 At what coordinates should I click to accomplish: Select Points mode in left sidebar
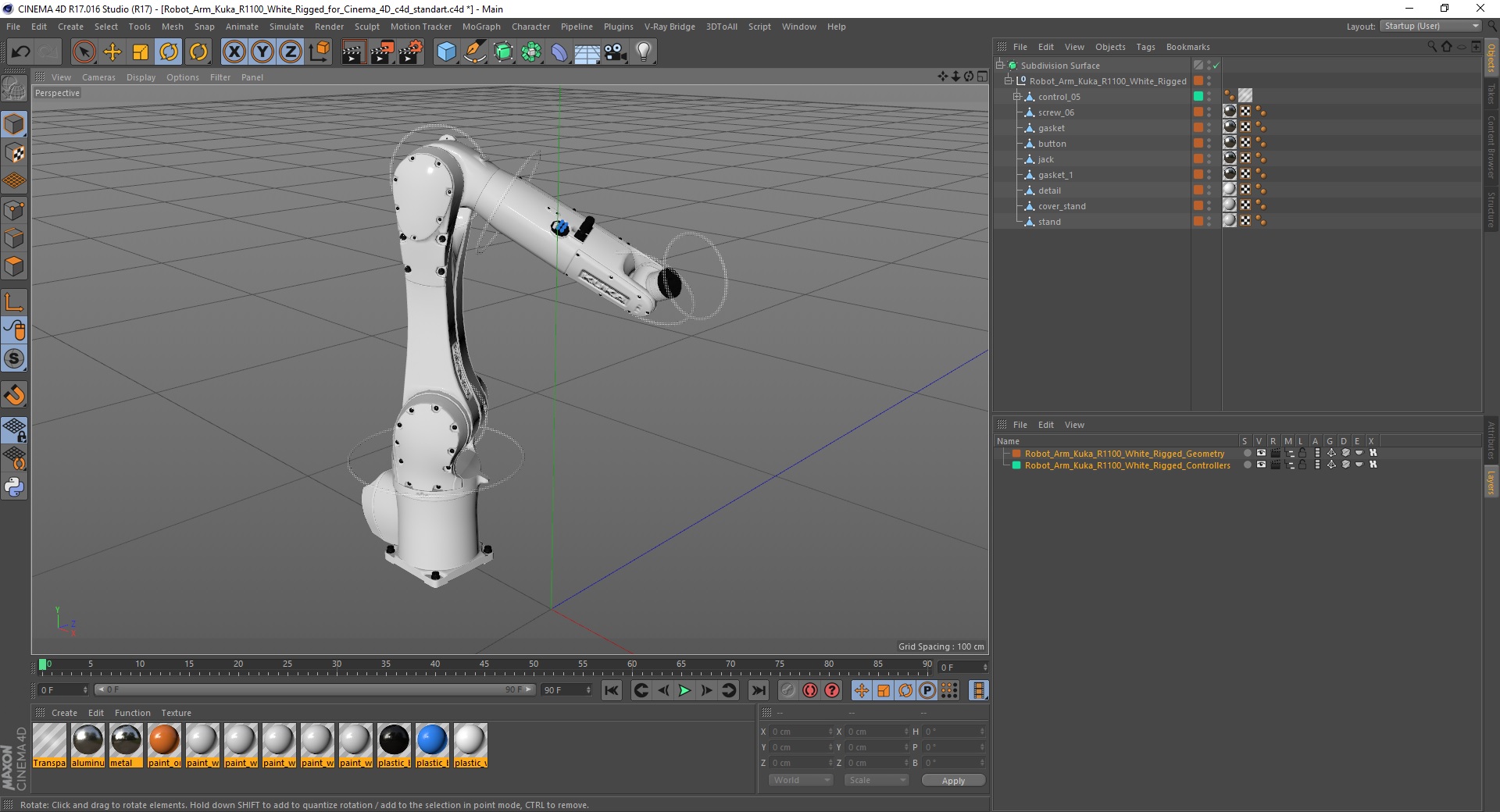coord(14,210)
